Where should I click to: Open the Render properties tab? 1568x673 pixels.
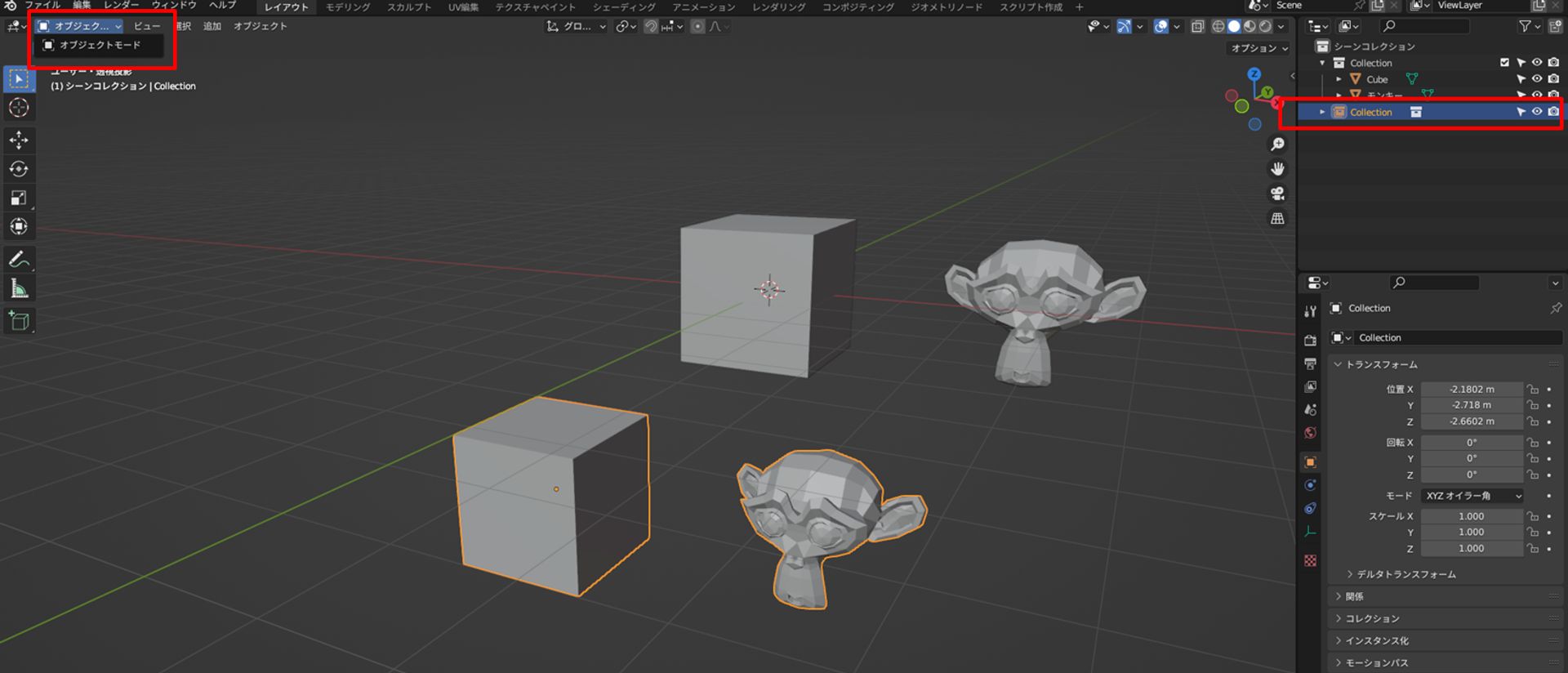[x=1311, y=341]
